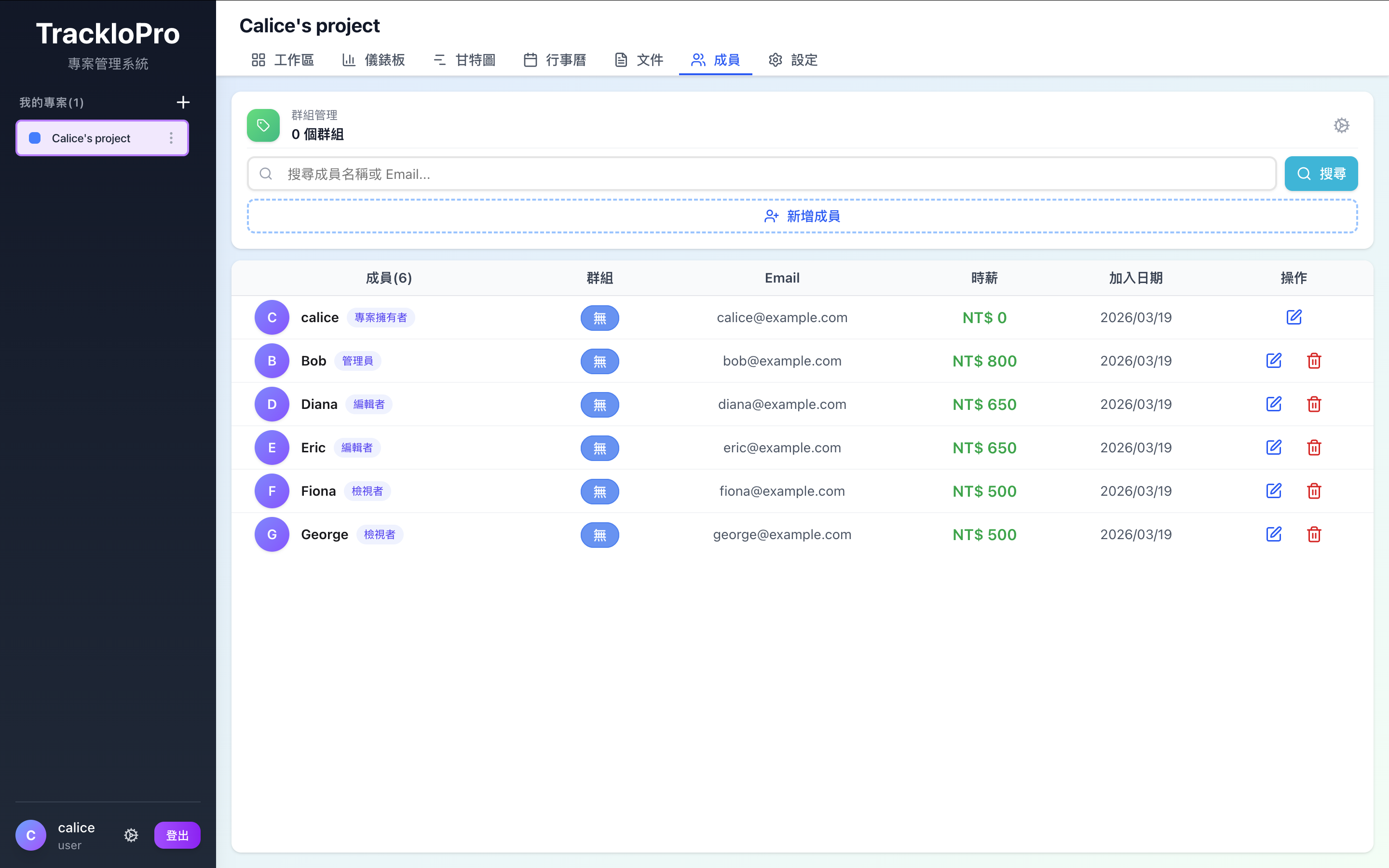Delete member Diana with trash icon
Image resolution: width=1389 pixels, height=868 pixels.
coord(1314,404)
